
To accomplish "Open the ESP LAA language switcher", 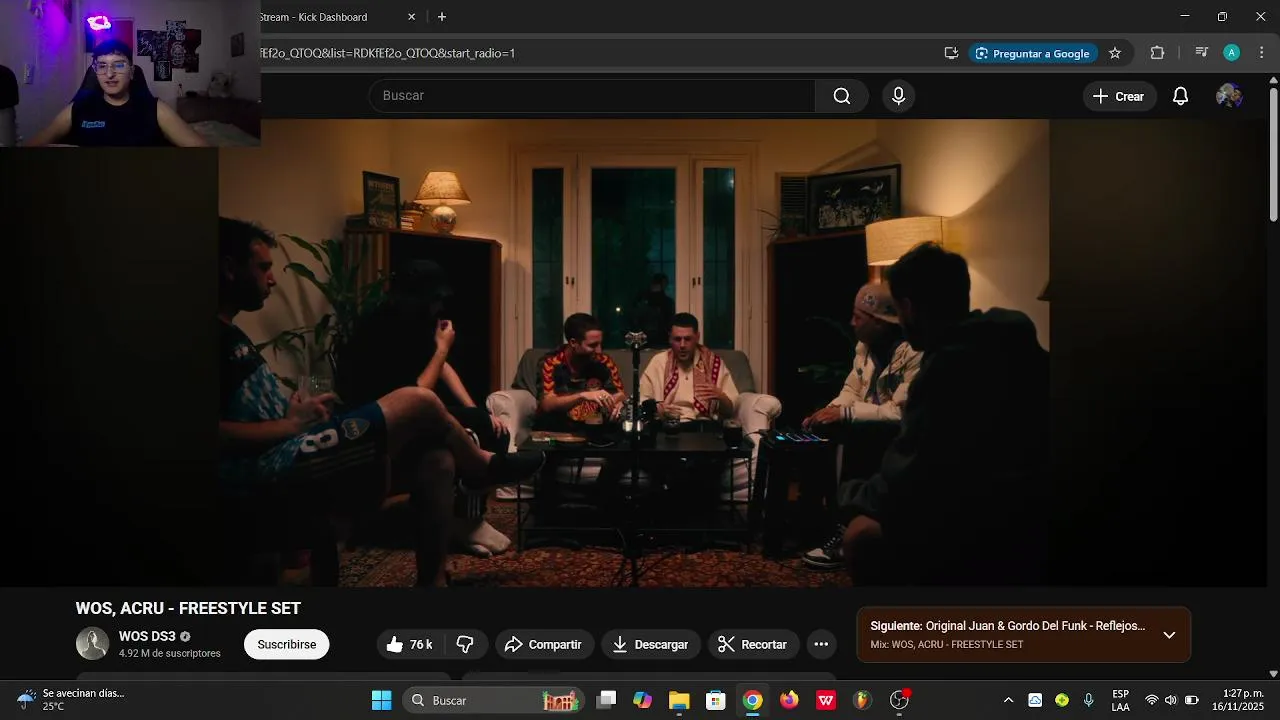I will click(1121, 700).
